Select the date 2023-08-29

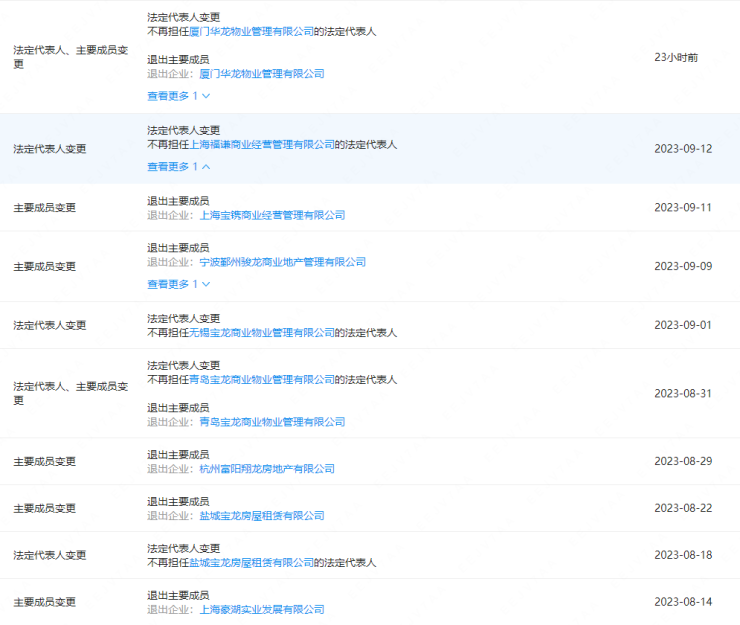[683, 461]
